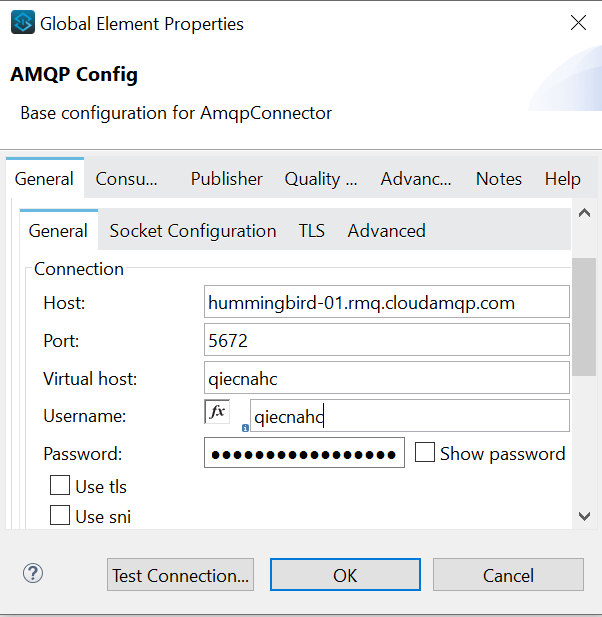
Task: Toggle the Use sni checkbox
Action: tap(60, 516)
